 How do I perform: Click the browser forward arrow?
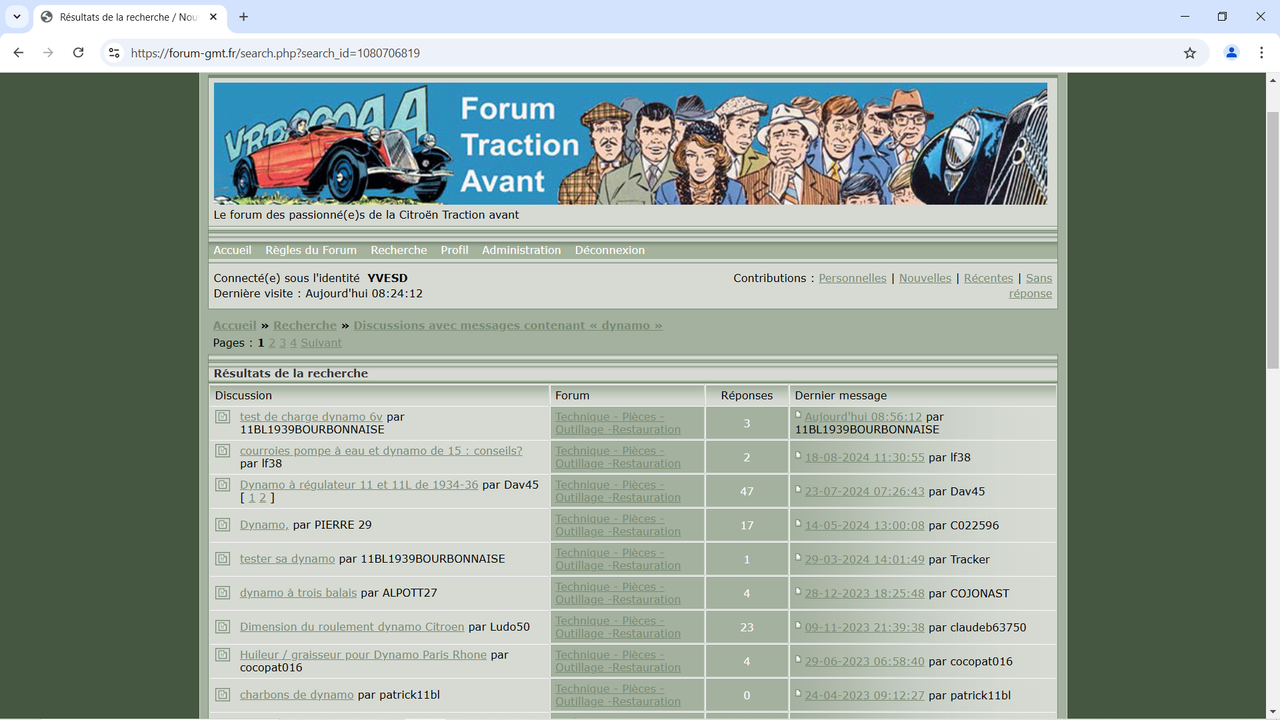[48, 53]
